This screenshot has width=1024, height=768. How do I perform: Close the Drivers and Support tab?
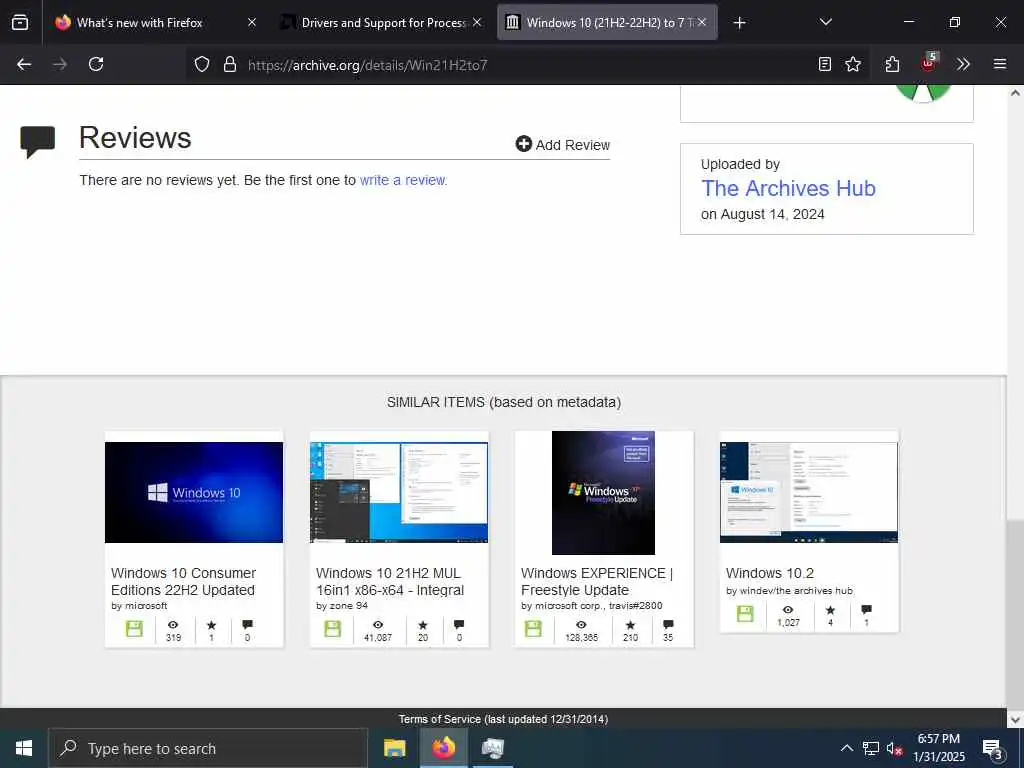coord(477,22)
